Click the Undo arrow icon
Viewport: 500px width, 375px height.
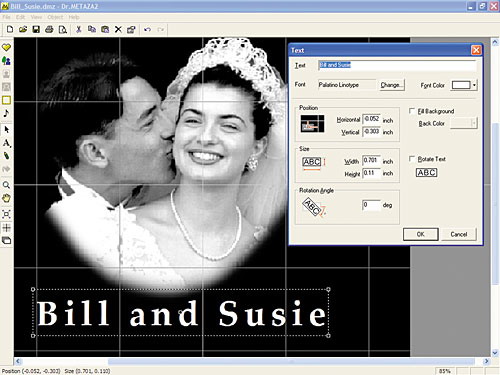coord(147,30)
